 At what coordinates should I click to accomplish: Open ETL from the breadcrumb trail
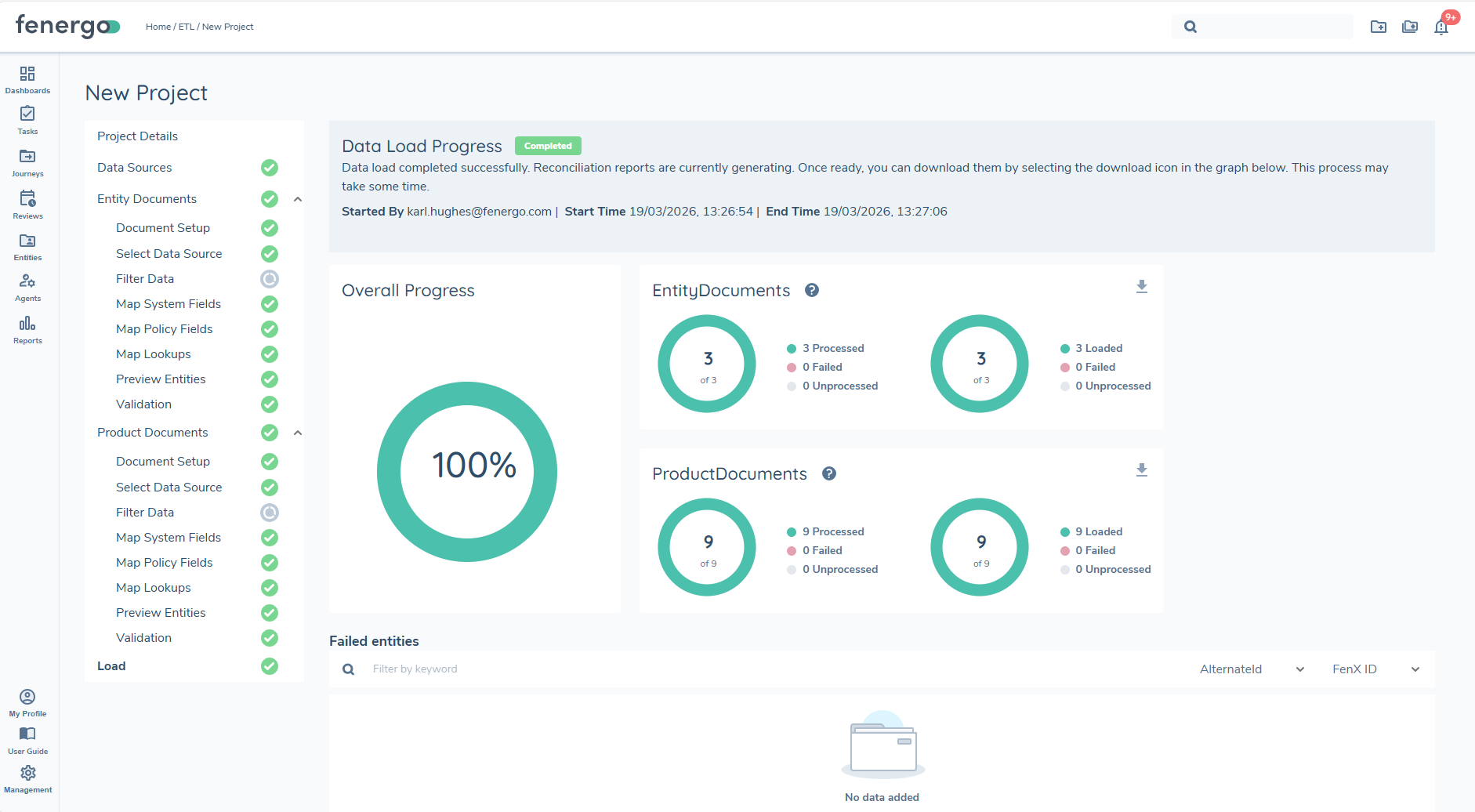185,26
